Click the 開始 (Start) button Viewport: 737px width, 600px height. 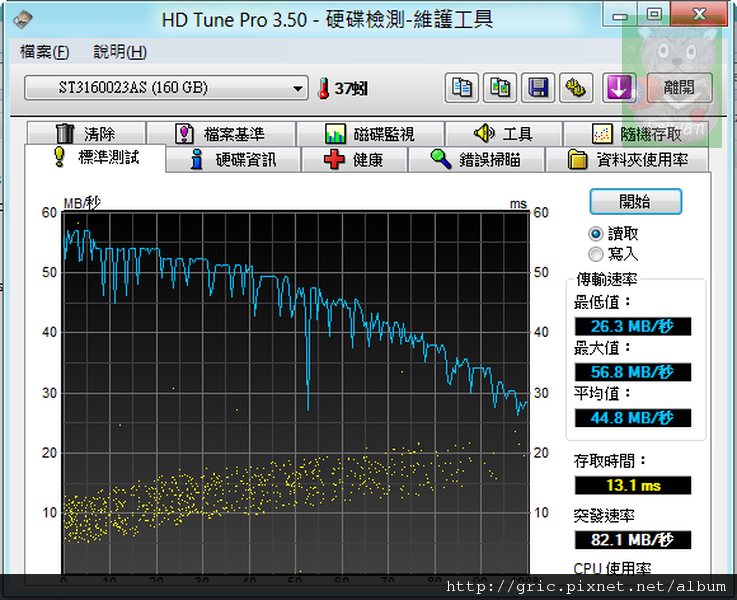click(635, 201)
